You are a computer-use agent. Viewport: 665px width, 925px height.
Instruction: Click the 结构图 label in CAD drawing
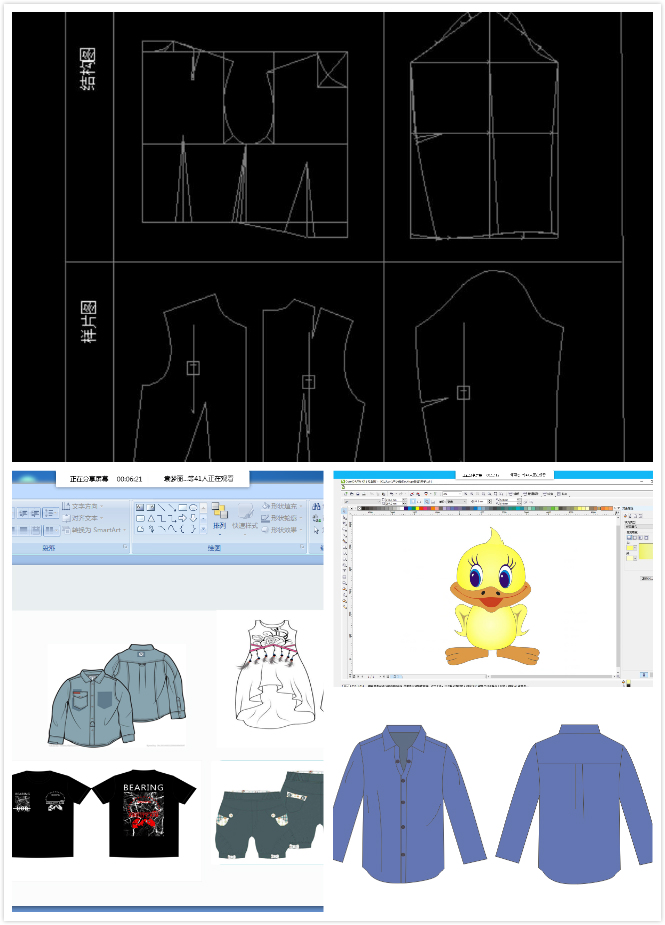pyautogui.click(x=88, y=69)
